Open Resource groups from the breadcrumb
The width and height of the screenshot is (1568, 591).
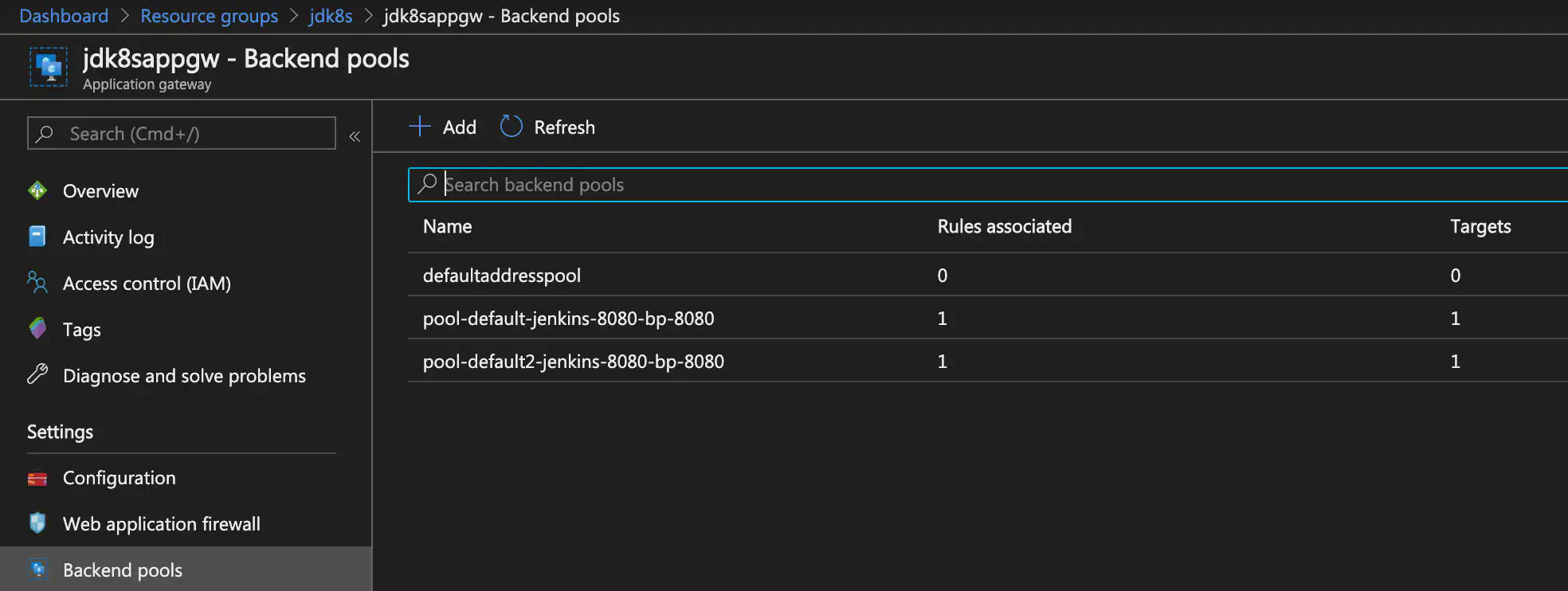(209, 16)
